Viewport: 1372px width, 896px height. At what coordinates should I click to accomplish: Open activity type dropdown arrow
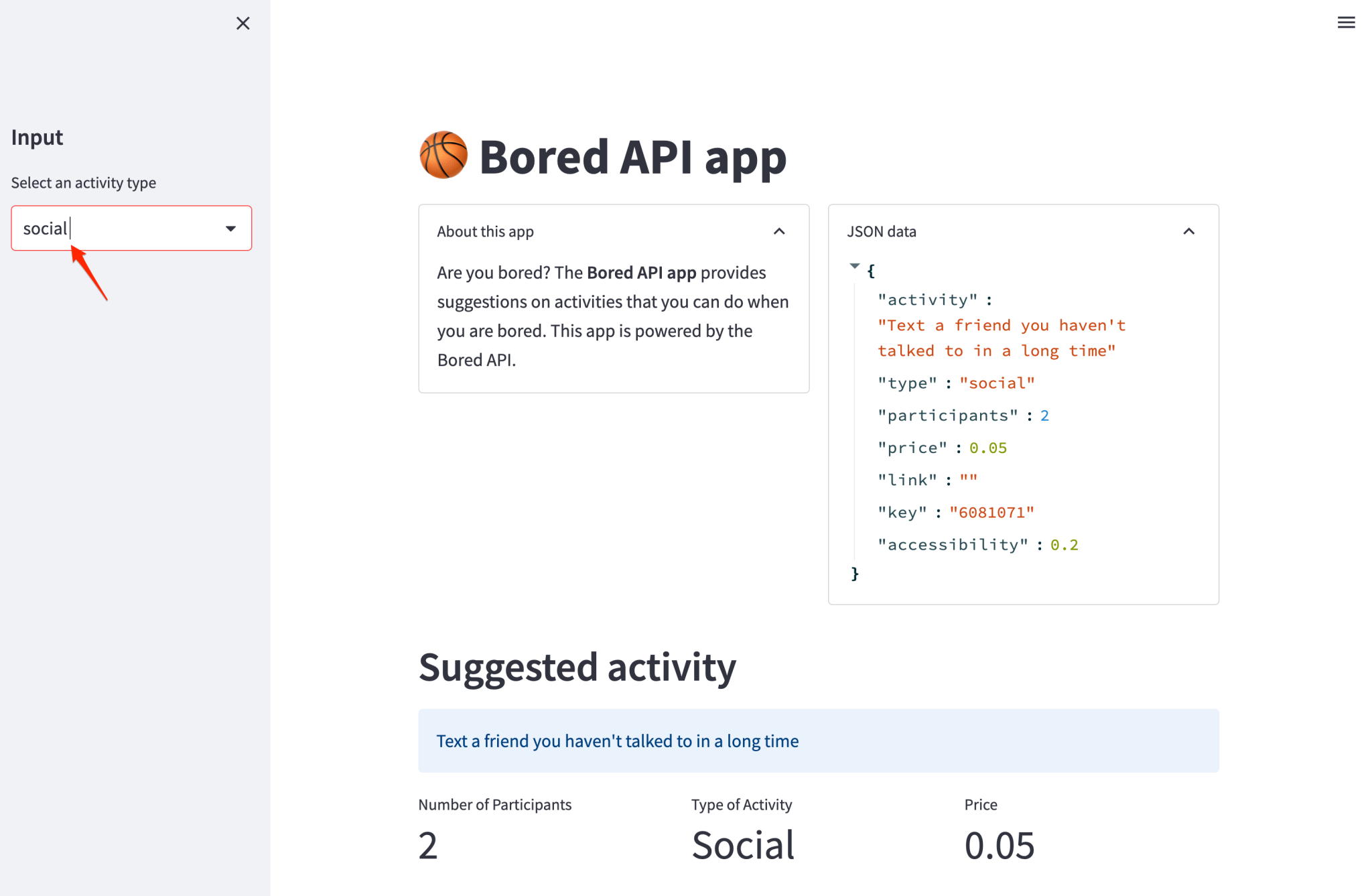[x=230, y=229]
